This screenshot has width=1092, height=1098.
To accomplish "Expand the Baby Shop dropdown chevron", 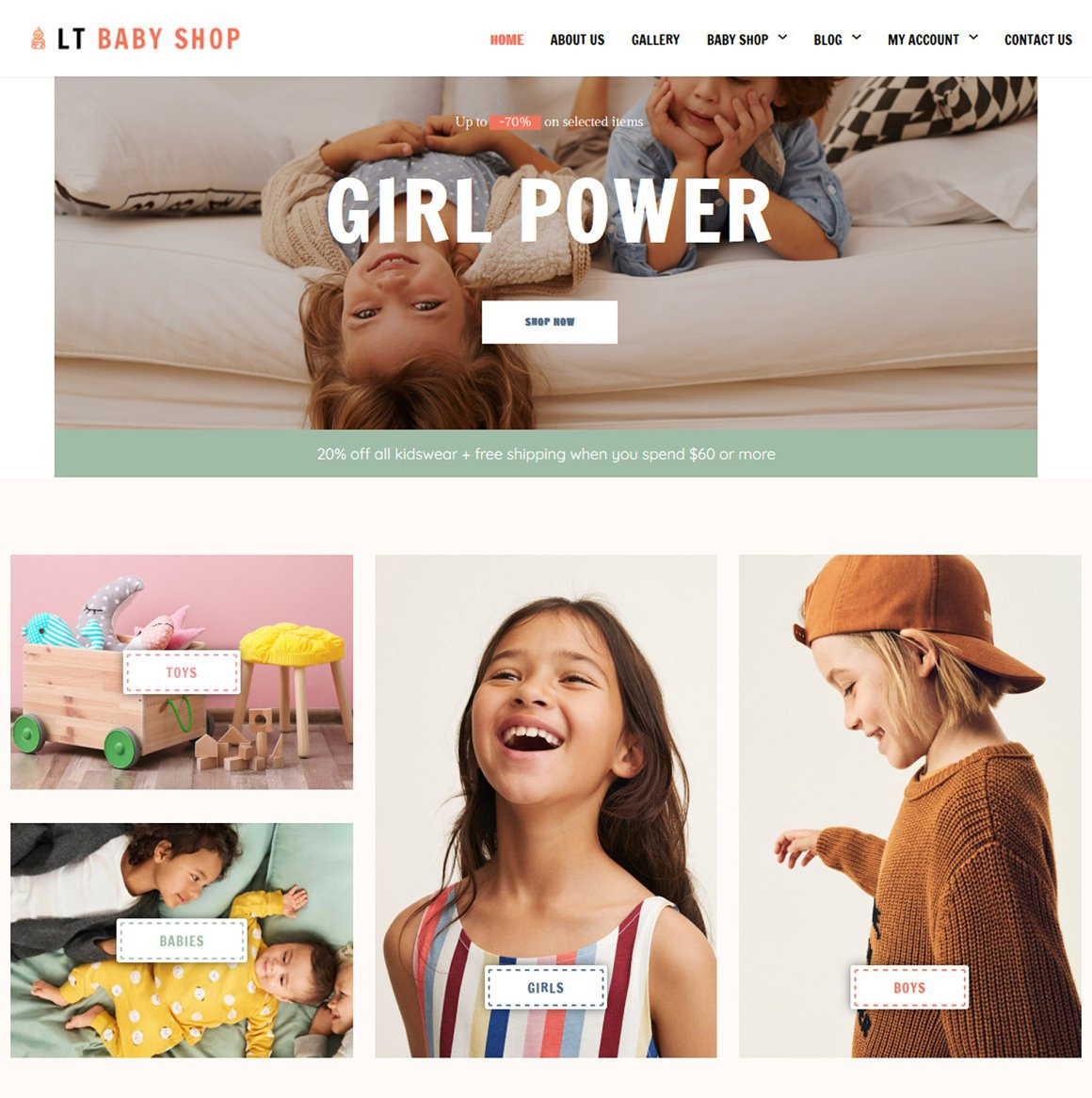I will [782, 38].
